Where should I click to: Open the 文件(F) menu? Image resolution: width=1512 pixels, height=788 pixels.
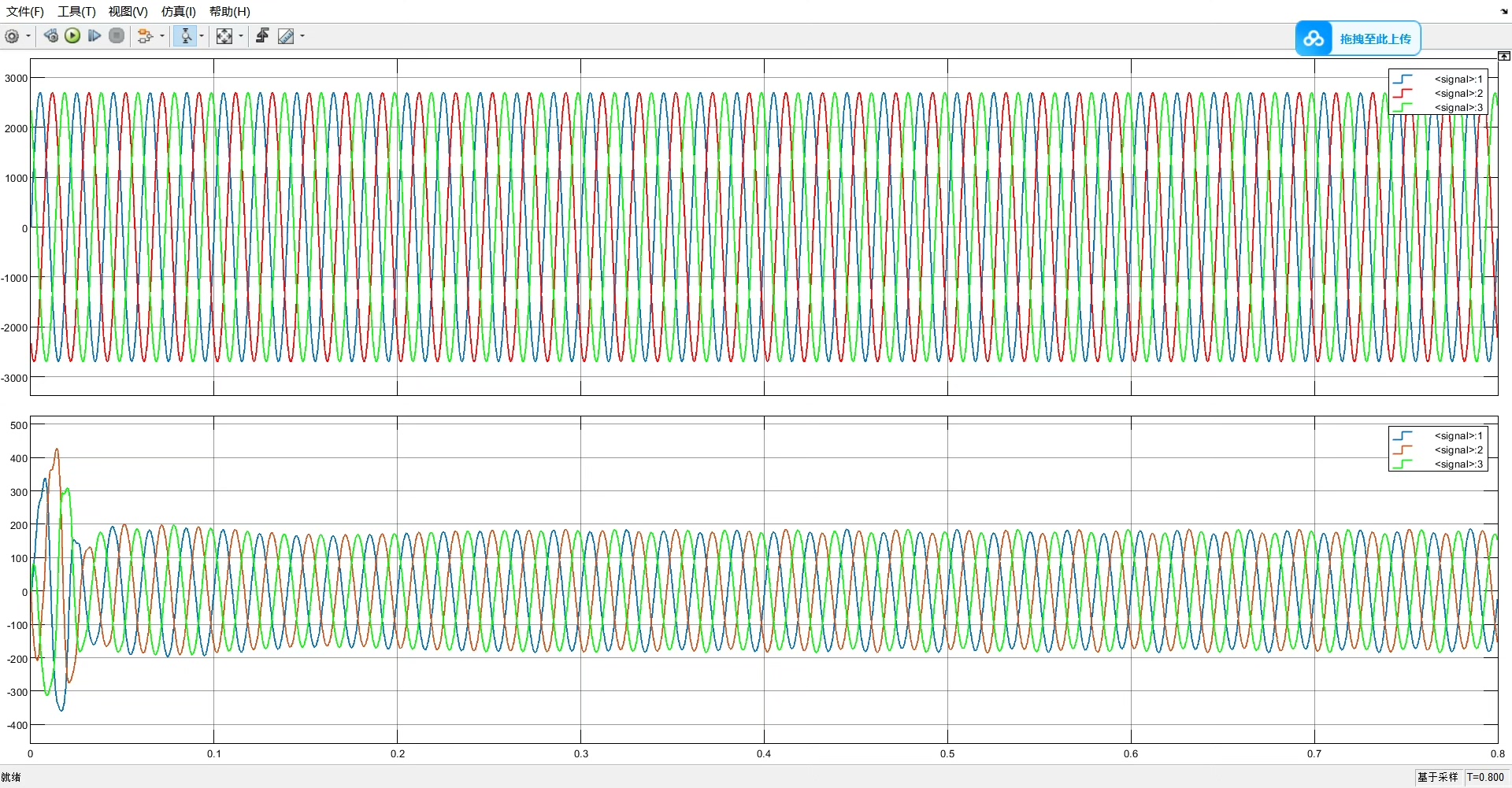[25, 12]
